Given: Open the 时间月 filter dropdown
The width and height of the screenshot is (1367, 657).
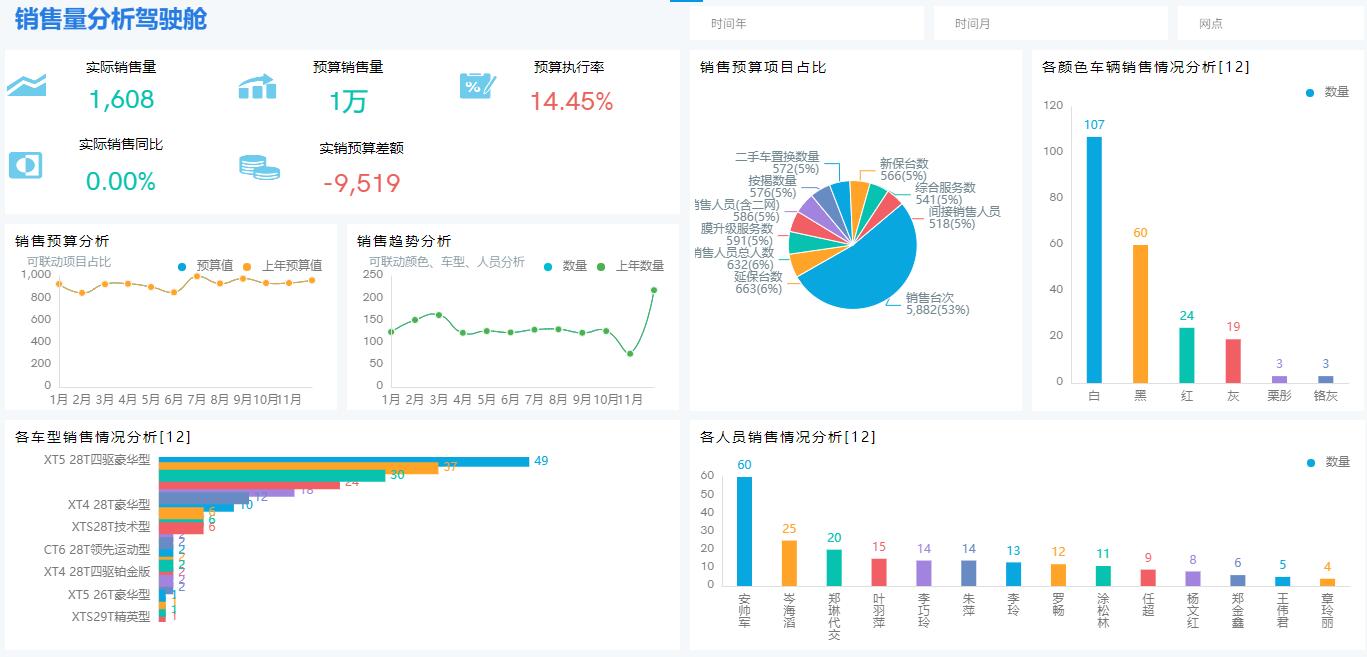Looking at the screenshot, I should (x=1050, y=23).
